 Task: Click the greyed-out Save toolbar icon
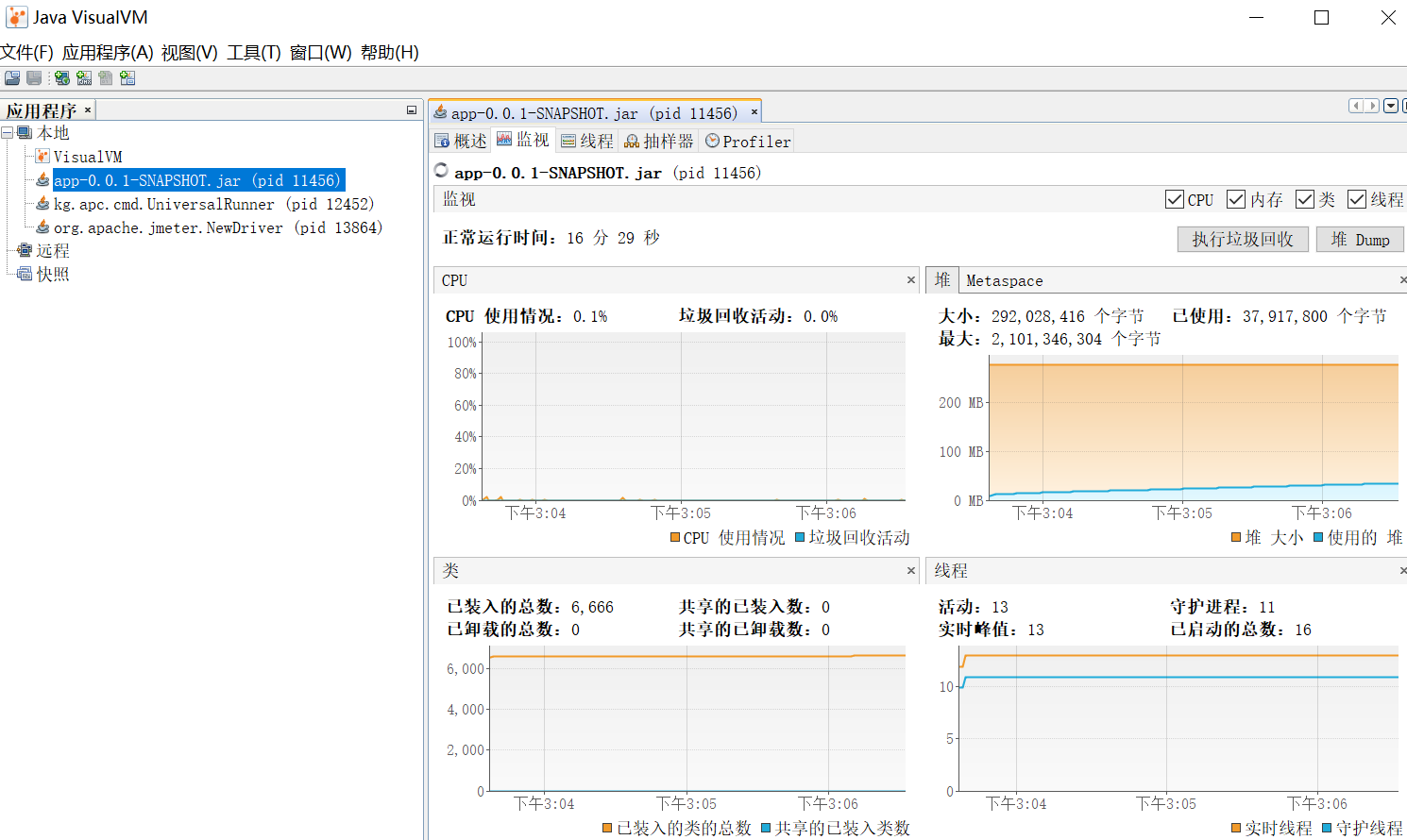point(34,78)
